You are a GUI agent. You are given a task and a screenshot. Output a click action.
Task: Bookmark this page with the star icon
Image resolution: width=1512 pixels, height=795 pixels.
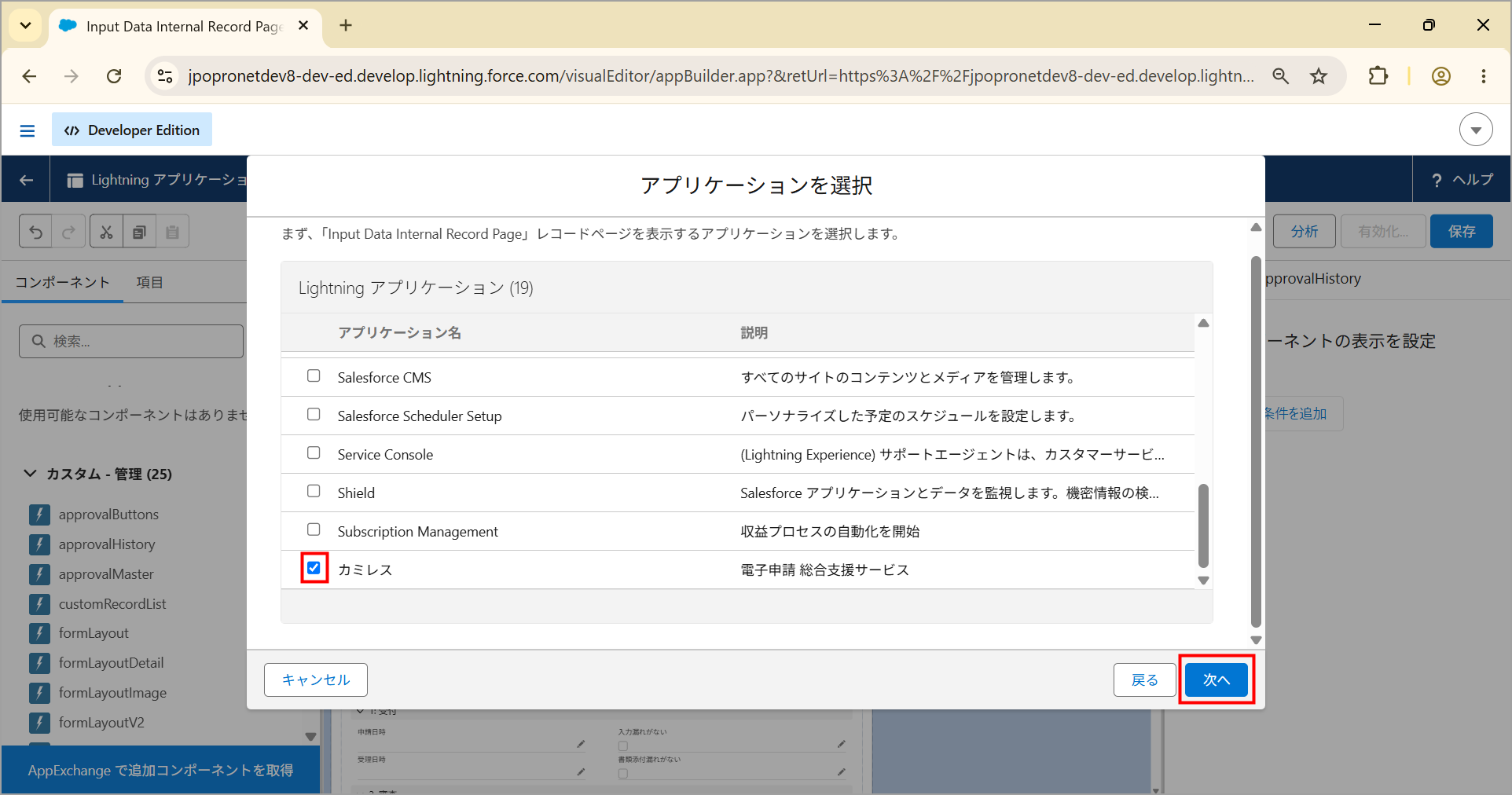(x=1319, y=76)
